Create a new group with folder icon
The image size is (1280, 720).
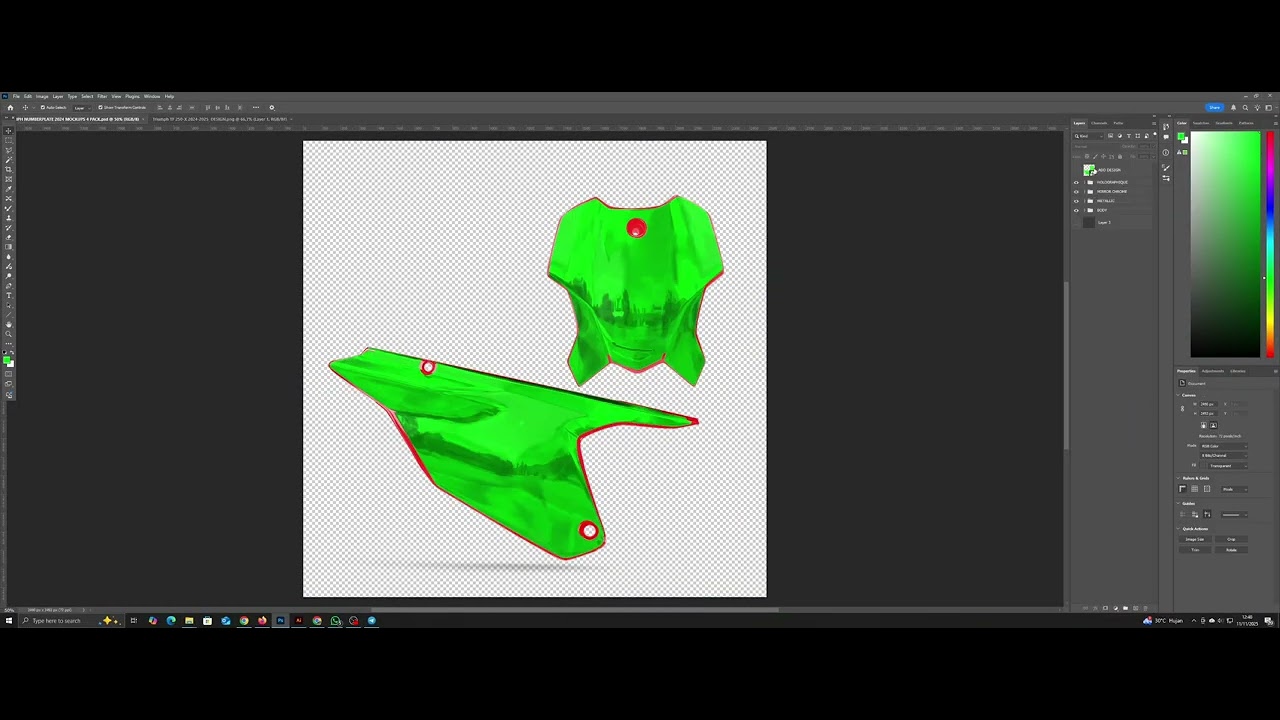click(1125, 608)
